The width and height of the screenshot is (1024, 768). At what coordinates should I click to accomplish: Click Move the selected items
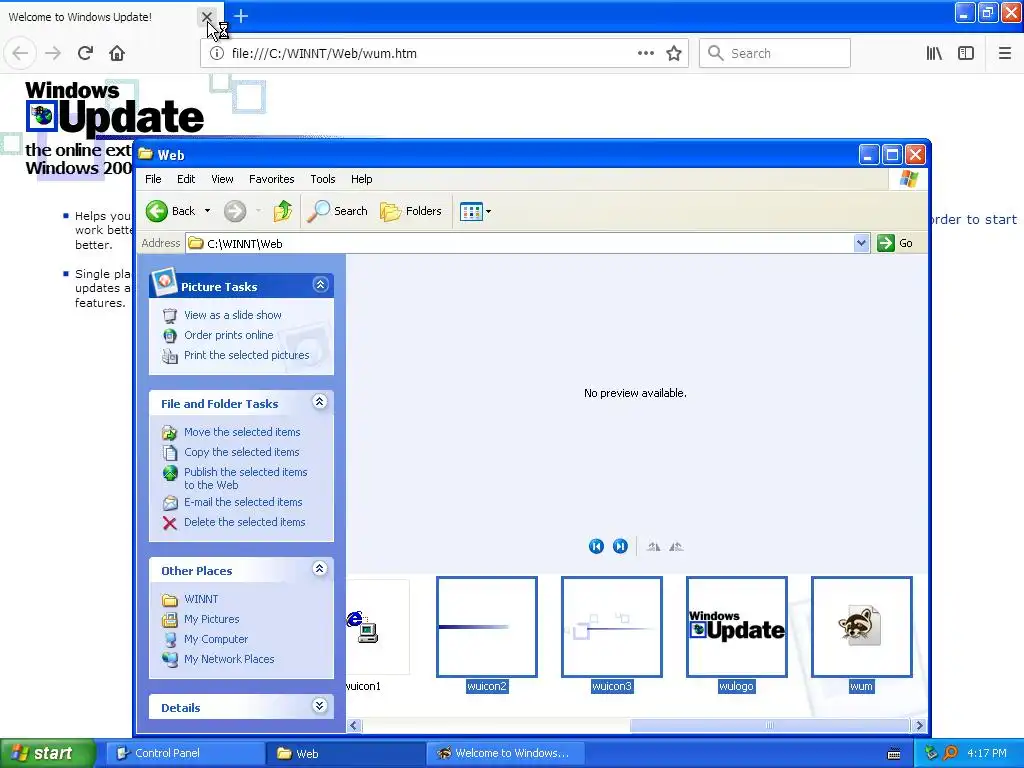point(242,432)
